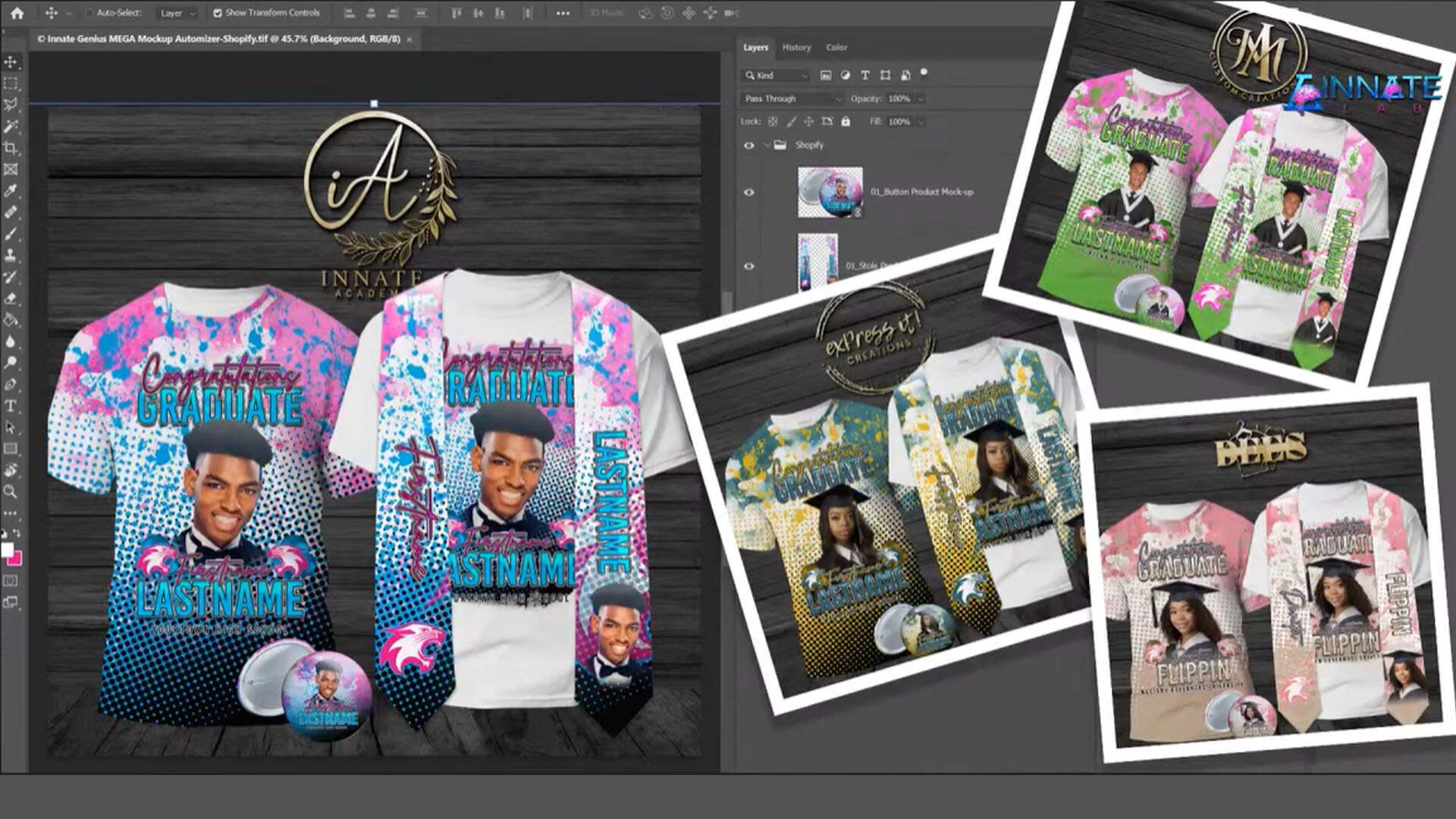Hide the Shopify group layer
Screen dimensions: 1456x819
point(749,145)
